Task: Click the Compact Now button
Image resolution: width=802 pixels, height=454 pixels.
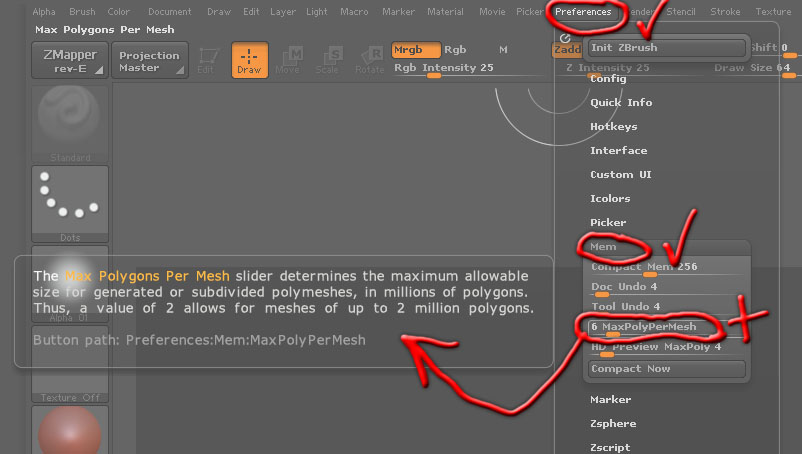Action: (x=666, y=369)
